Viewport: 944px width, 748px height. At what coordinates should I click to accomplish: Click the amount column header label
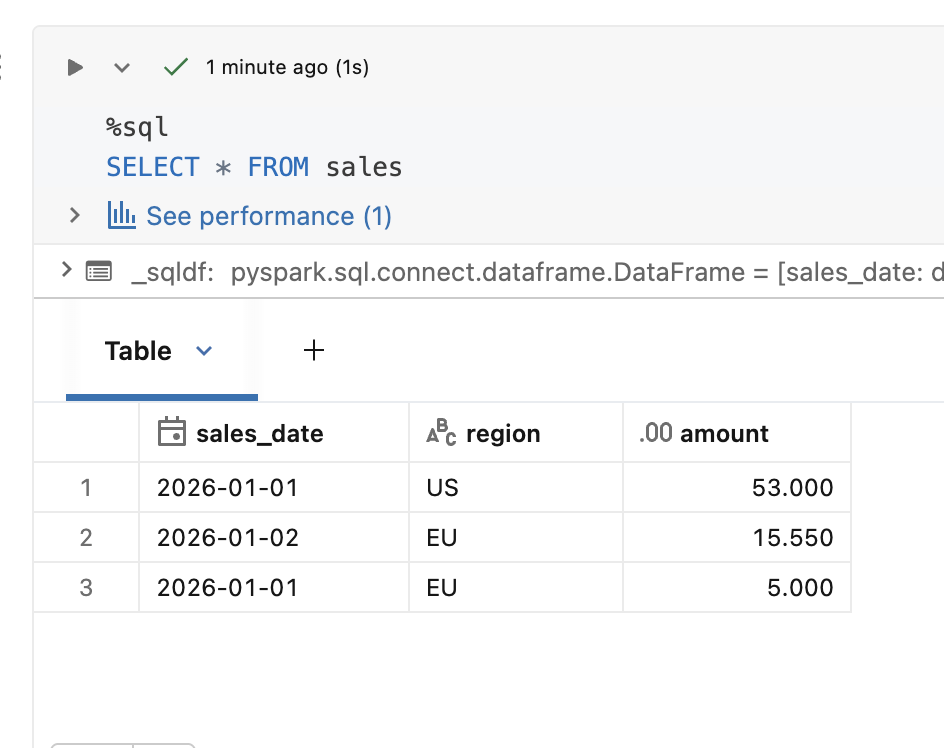pyautogui.click(x=724, y=433)
